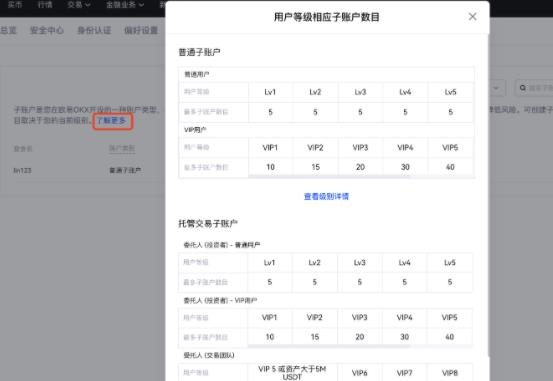Click the horizontal scrollbar under the 普通子账户 VIP table
Screen dimensions: 553x381
point(329,176)
